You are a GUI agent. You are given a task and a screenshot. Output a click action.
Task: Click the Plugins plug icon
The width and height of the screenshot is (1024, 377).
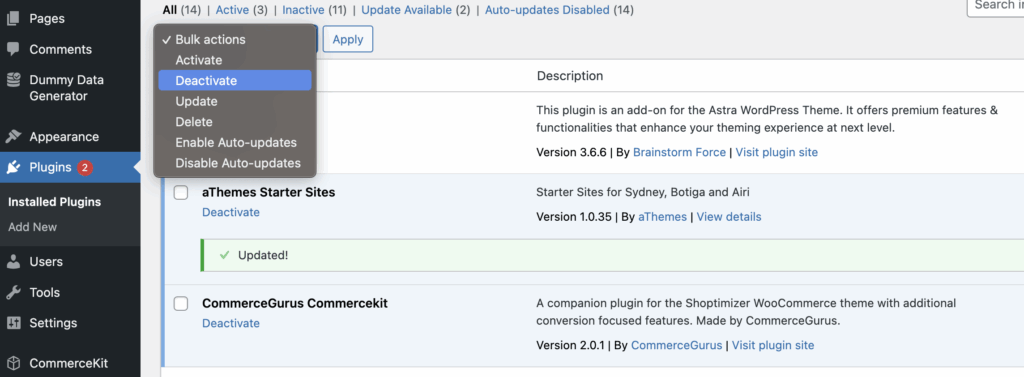click(13, 168)
